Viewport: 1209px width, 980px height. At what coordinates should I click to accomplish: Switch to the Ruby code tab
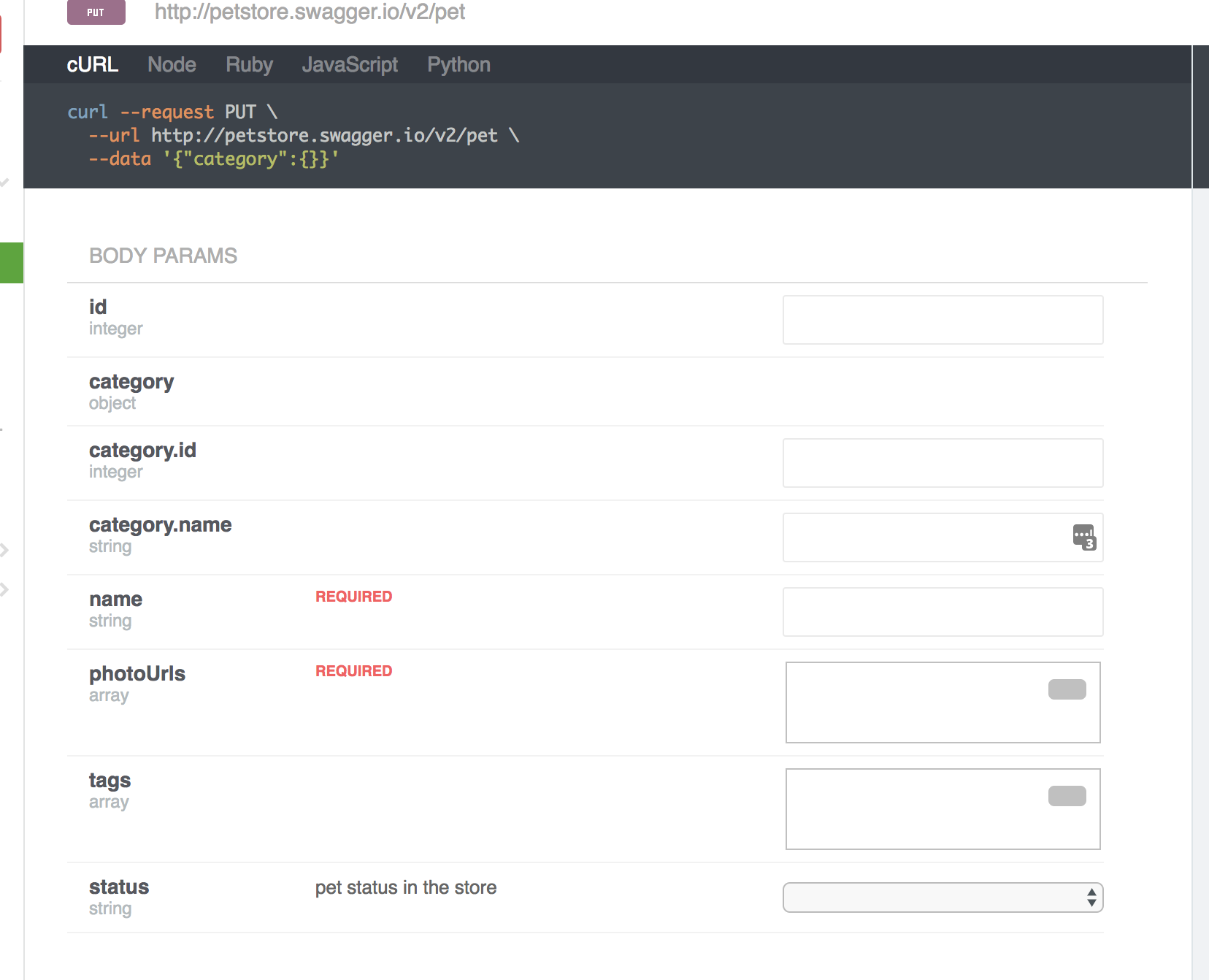pyautogui.click(x=249, y=65)
